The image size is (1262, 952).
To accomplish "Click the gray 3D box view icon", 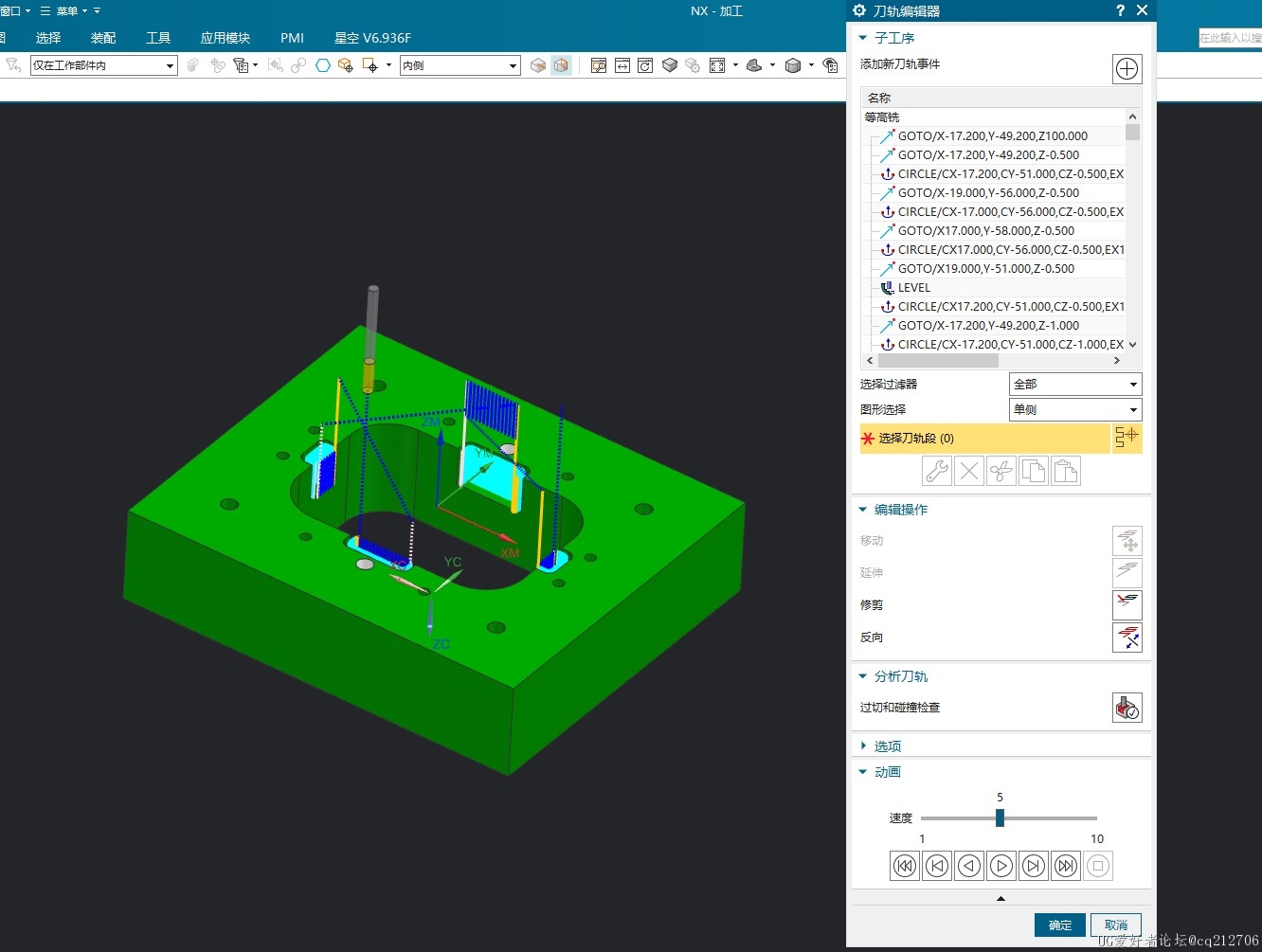I will 670,65.
